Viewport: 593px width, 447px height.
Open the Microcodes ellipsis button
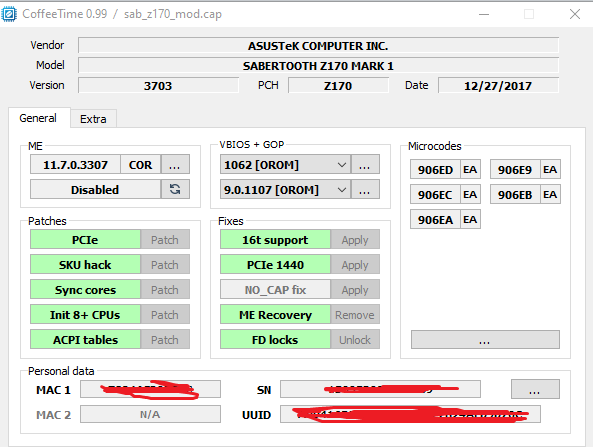[485, 339]
